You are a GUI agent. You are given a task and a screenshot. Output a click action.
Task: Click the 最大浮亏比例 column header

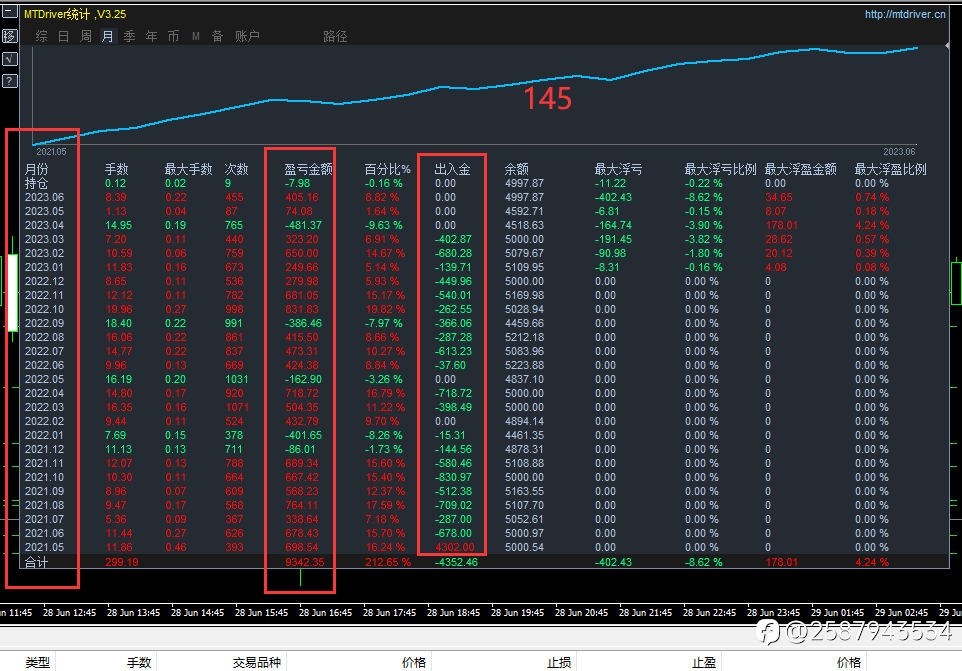(x=720, y=169)
